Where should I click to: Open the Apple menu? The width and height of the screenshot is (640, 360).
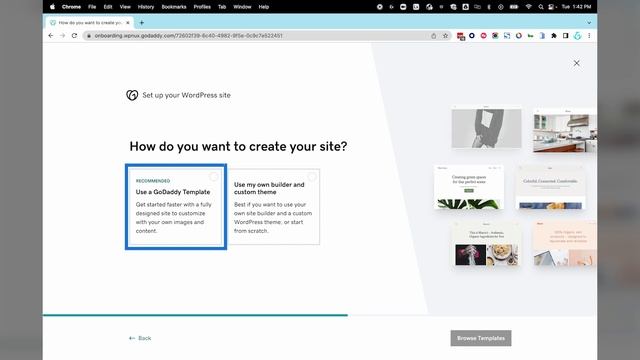(x=52, y=7)
